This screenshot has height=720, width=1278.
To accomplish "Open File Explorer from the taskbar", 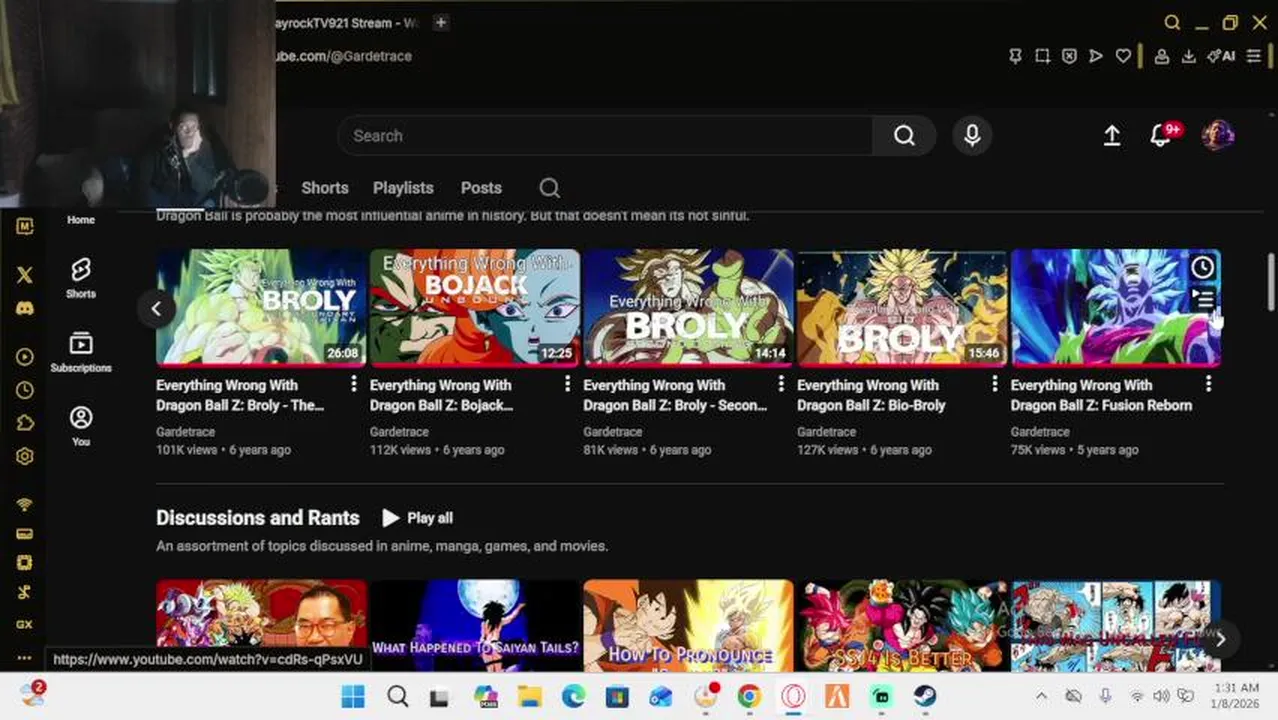I will click(529, 696).
